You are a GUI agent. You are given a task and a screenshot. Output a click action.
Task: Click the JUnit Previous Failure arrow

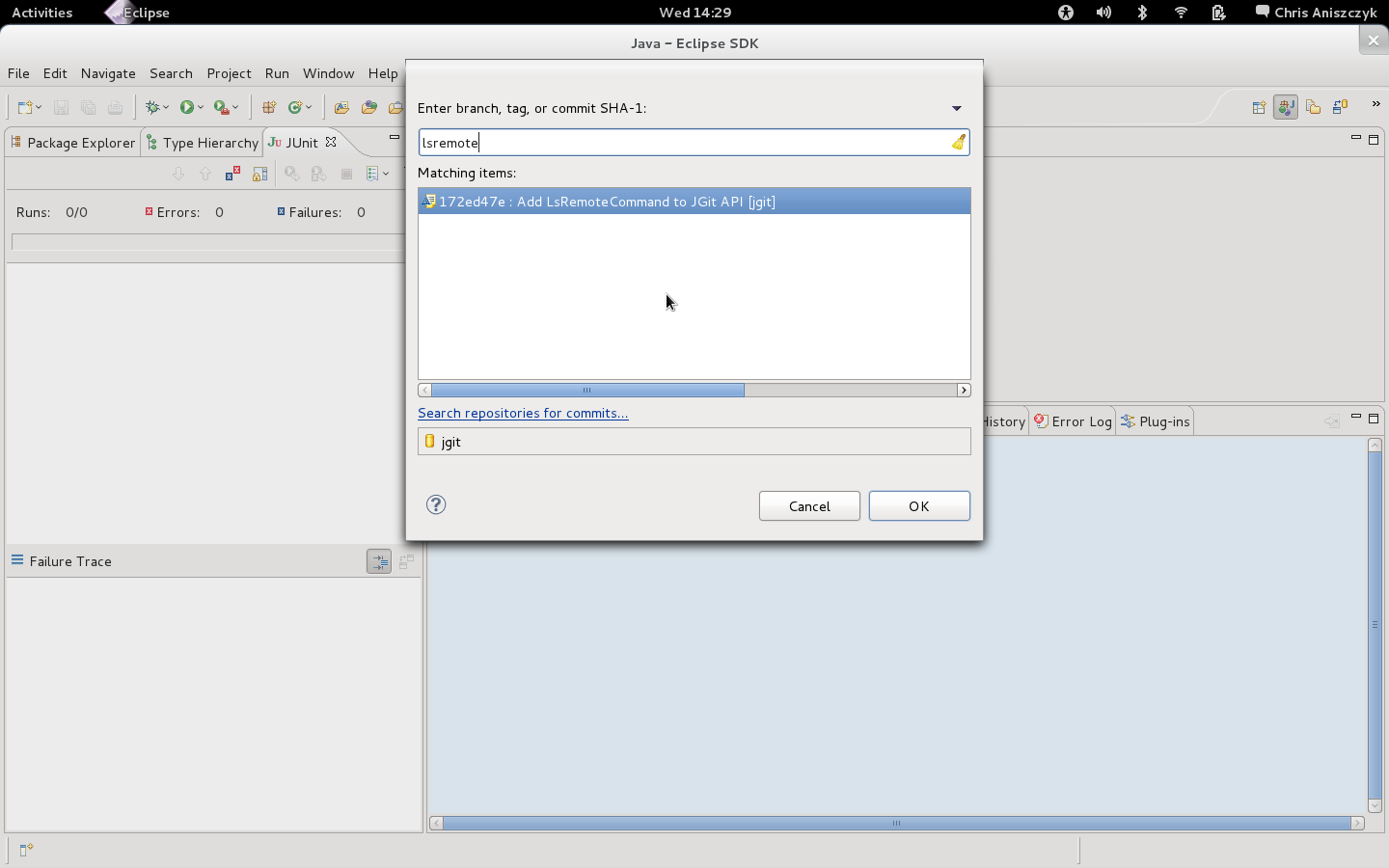[x=205, y=174]
